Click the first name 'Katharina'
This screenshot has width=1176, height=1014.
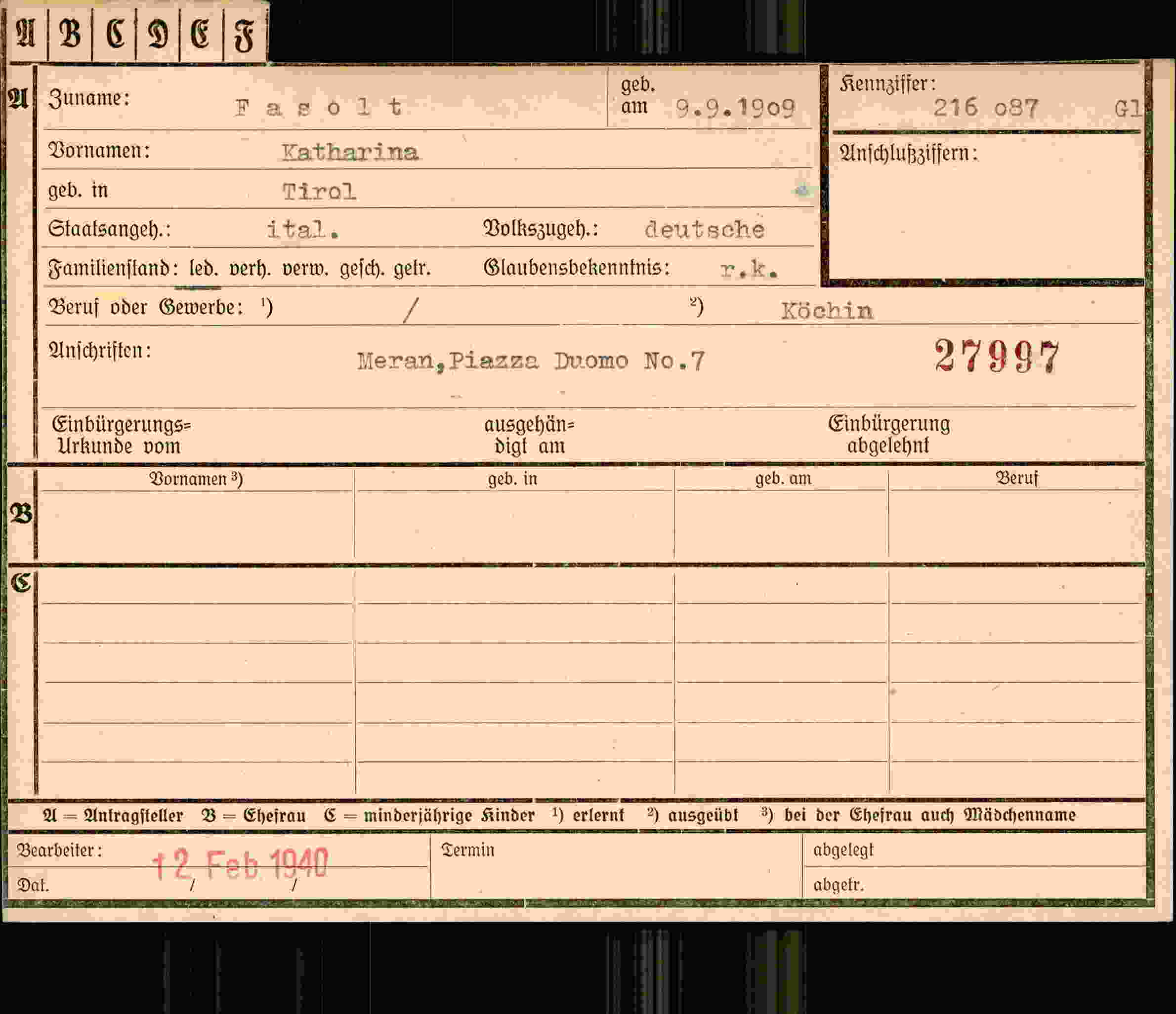350,152
